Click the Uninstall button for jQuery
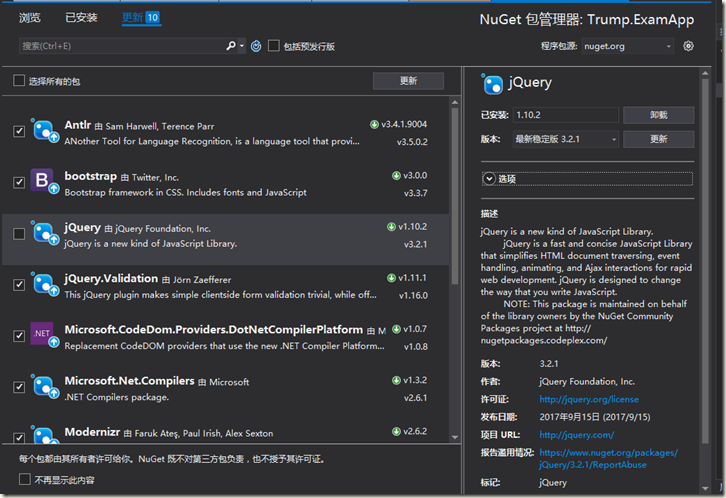726x498 pixels. pos(658,115)
